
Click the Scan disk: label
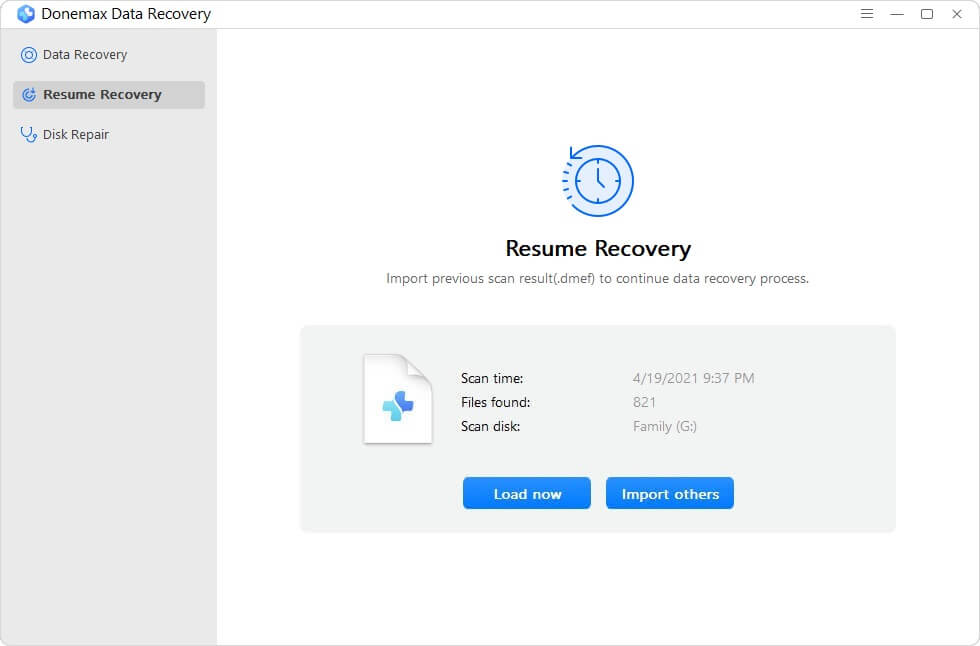(x=491, y=426)
